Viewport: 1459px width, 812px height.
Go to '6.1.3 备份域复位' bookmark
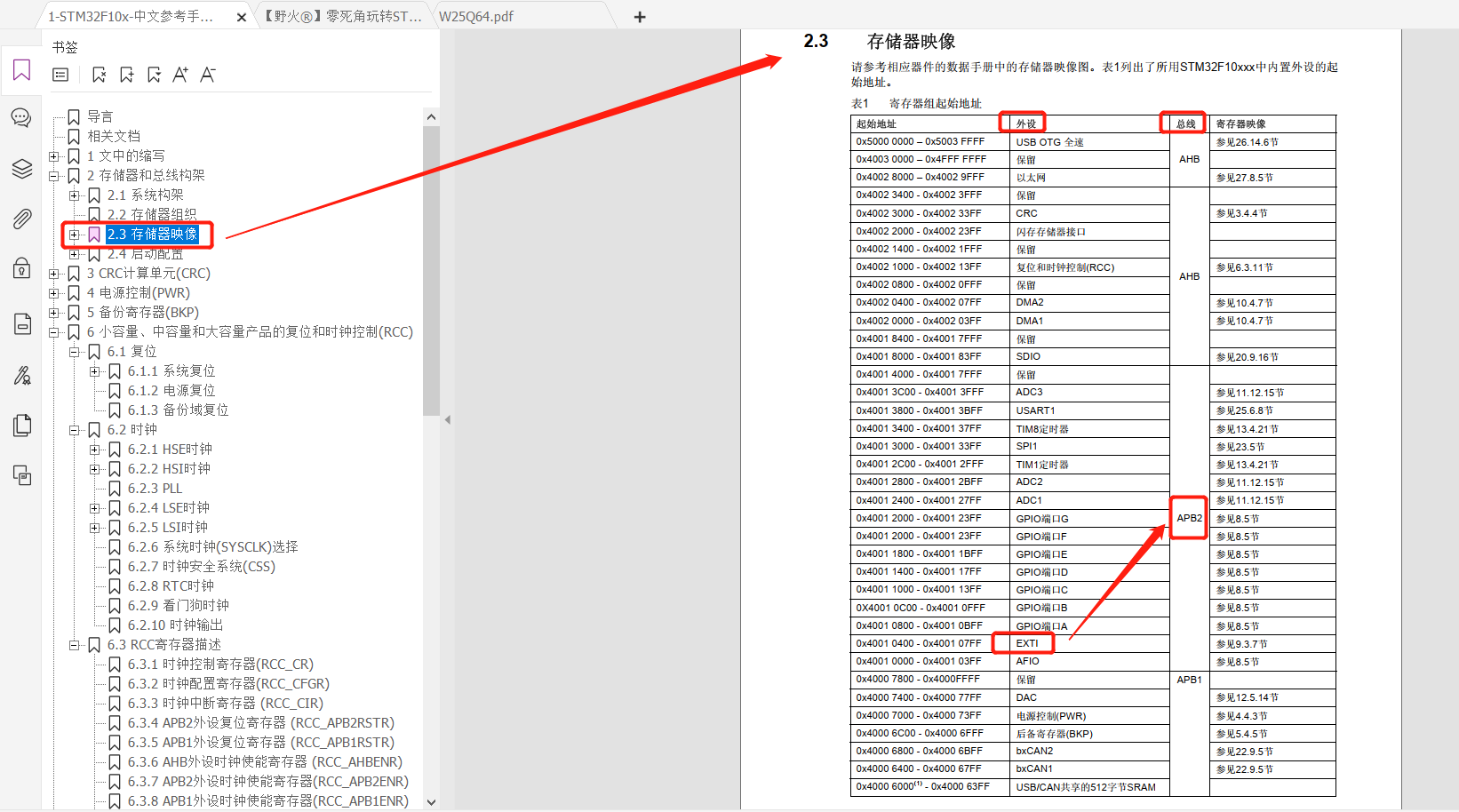click(x=178, y=410)
